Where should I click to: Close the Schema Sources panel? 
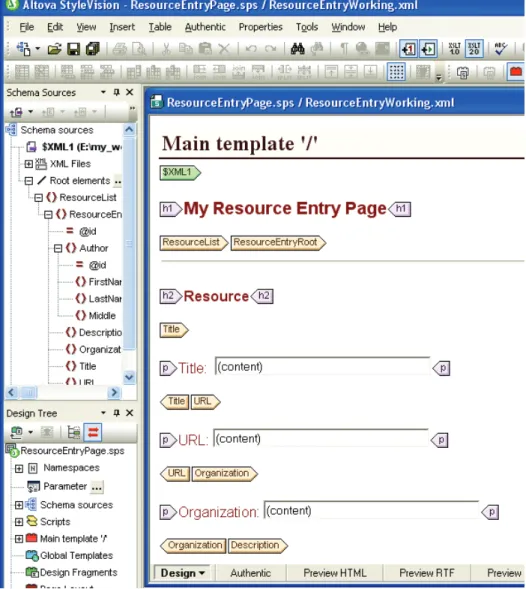click(130, 92)
